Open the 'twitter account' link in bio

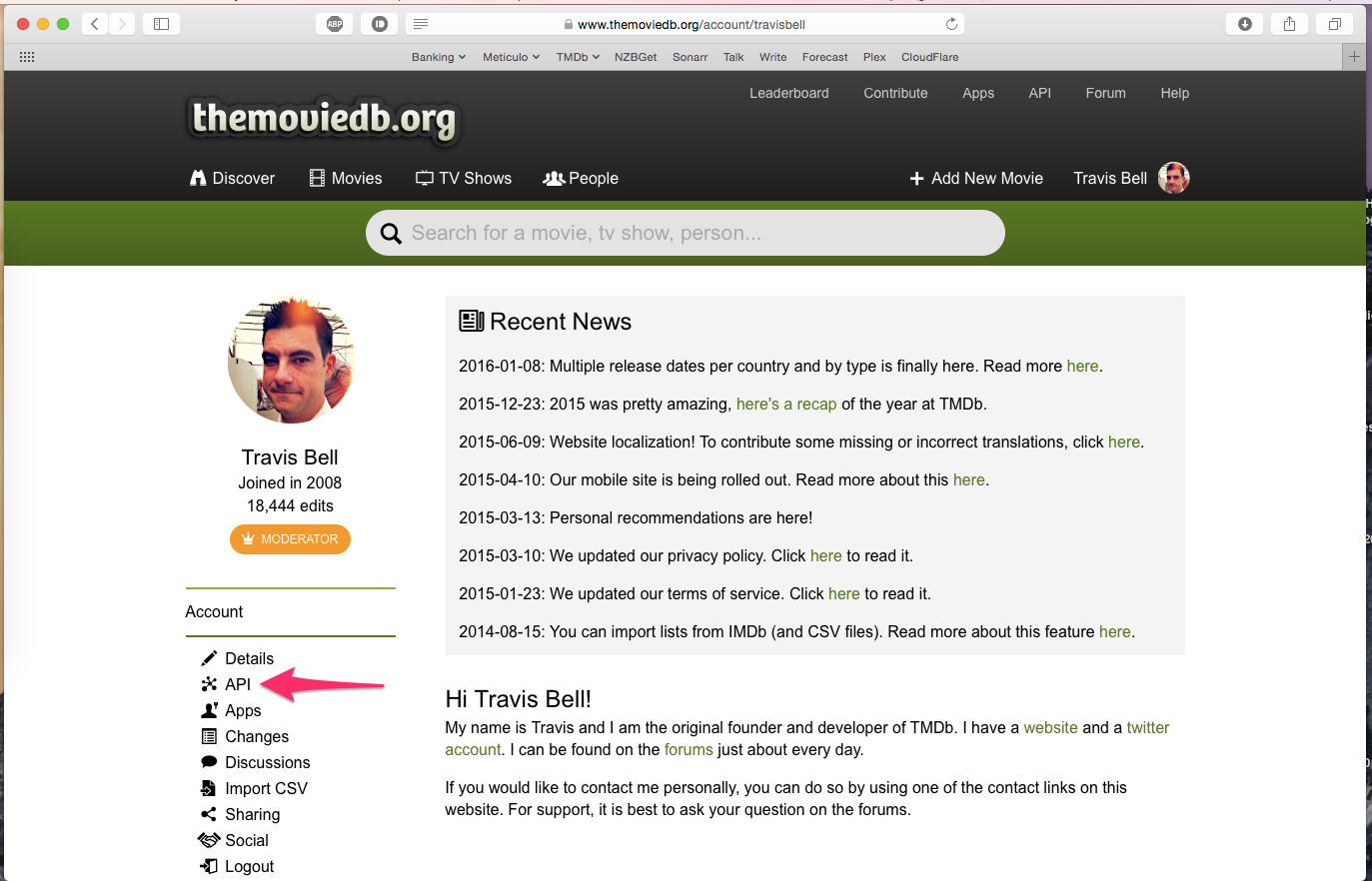click(x=1148, y=727)
